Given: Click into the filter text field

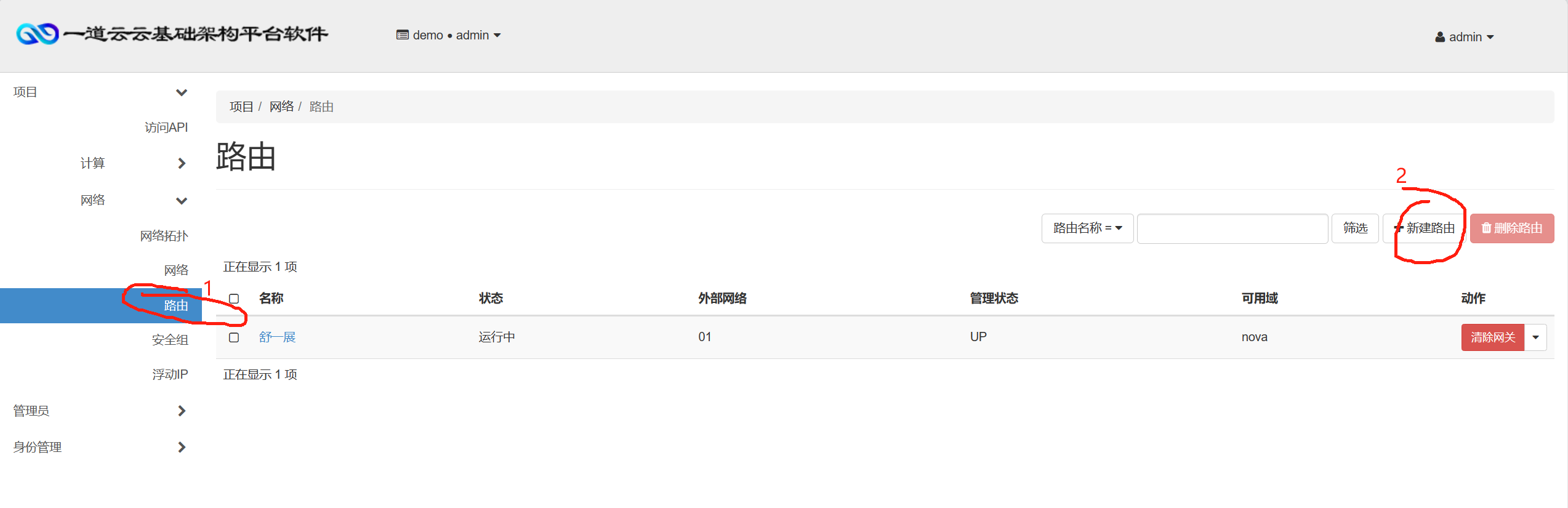Looking at the screenshot, I should pyautogui.click(x=1232, y=228).
